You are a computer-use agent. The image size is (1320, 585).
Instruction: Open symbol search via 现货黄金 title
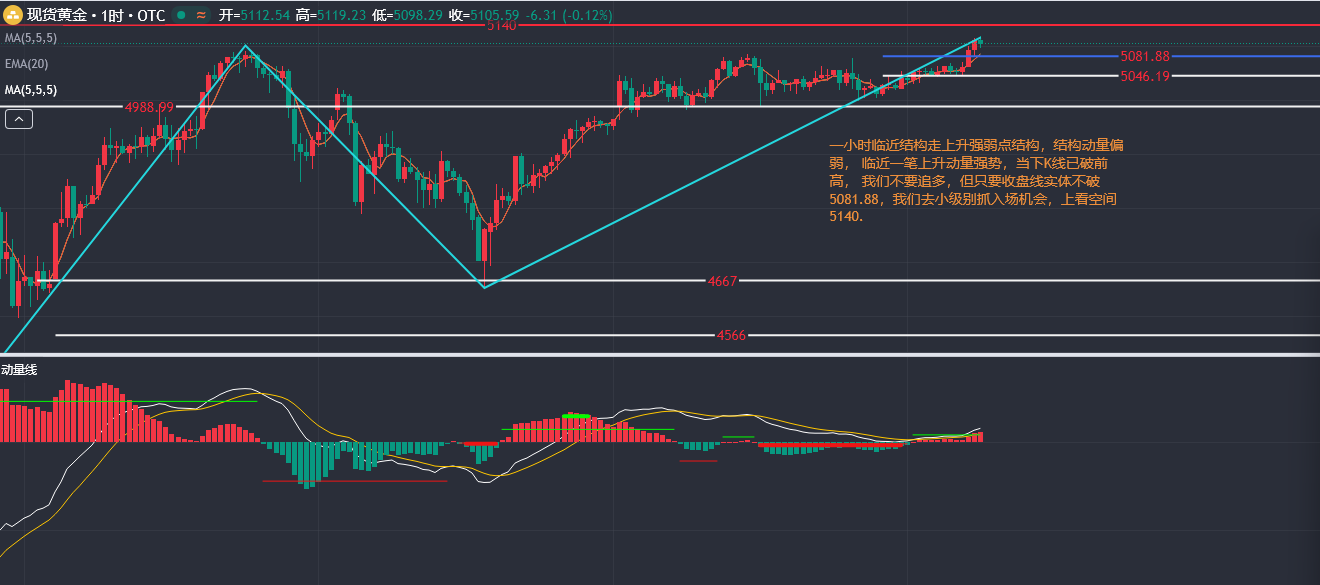[x=57, y=16]
